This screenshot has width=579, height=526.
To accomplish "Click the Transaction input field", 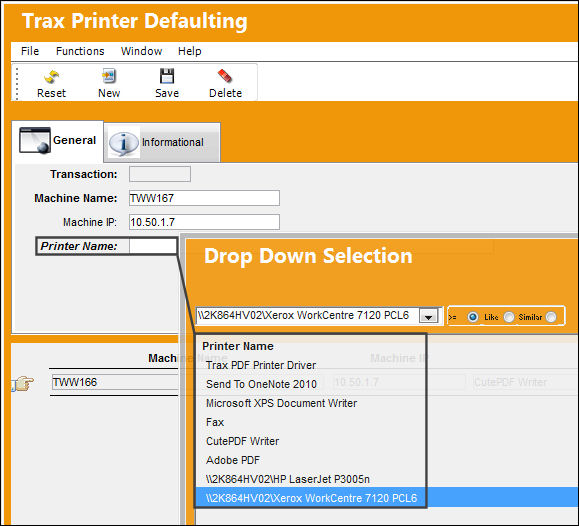I will click(160, 174).
